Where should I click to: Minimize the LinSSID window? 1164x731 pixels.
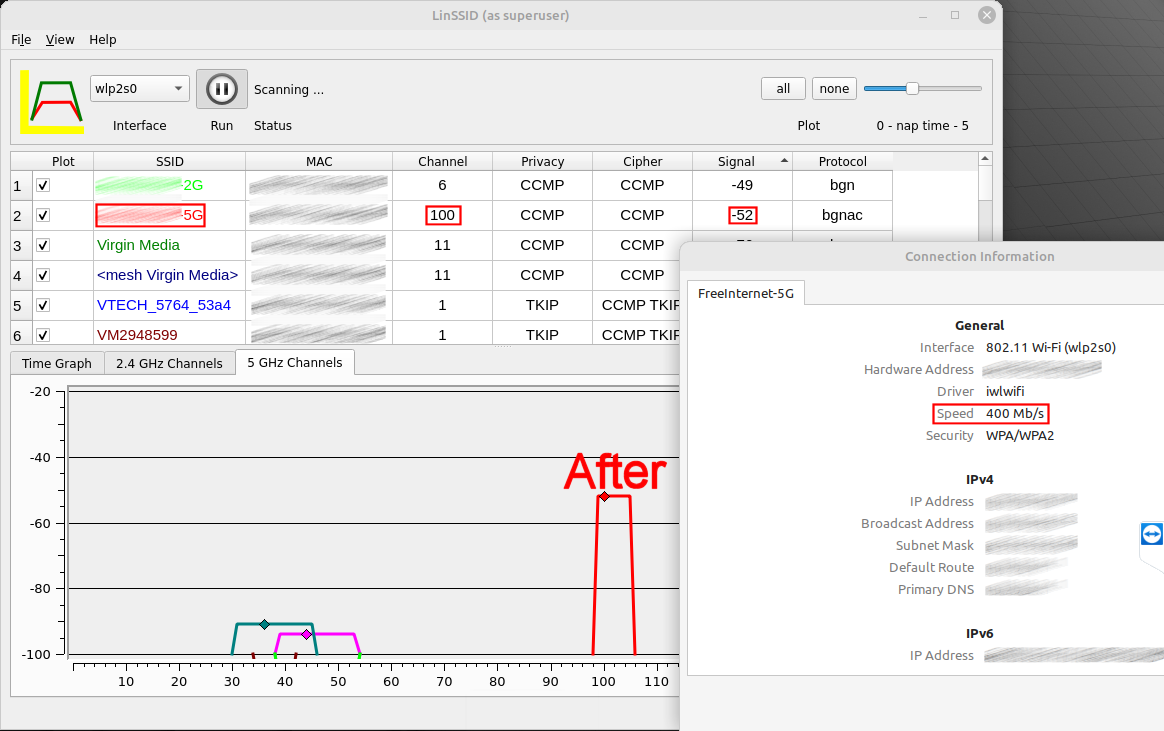923,15
